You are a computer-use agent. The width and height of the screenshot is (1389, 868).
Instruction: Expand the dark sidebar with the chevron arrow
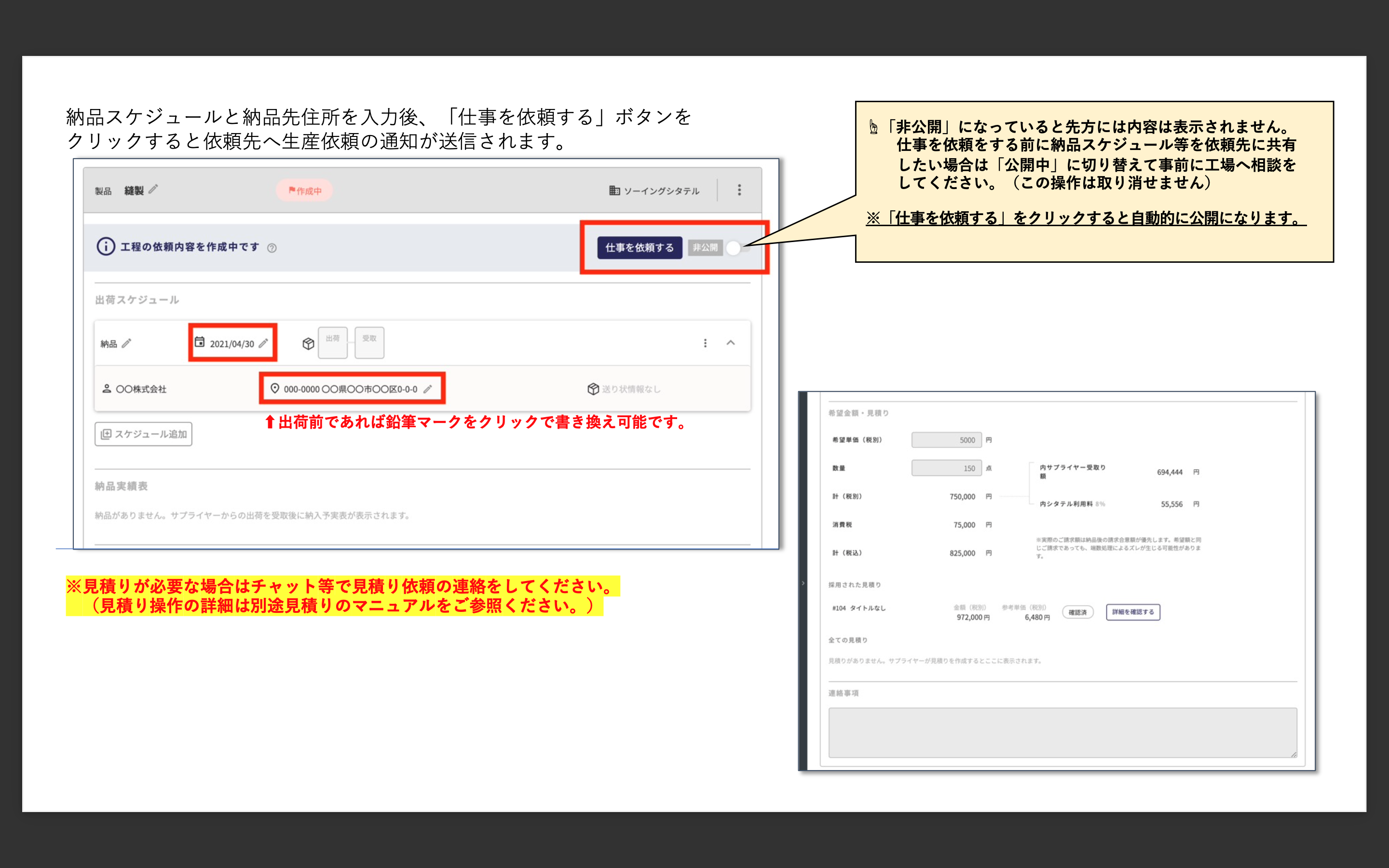tap(803, 583)
